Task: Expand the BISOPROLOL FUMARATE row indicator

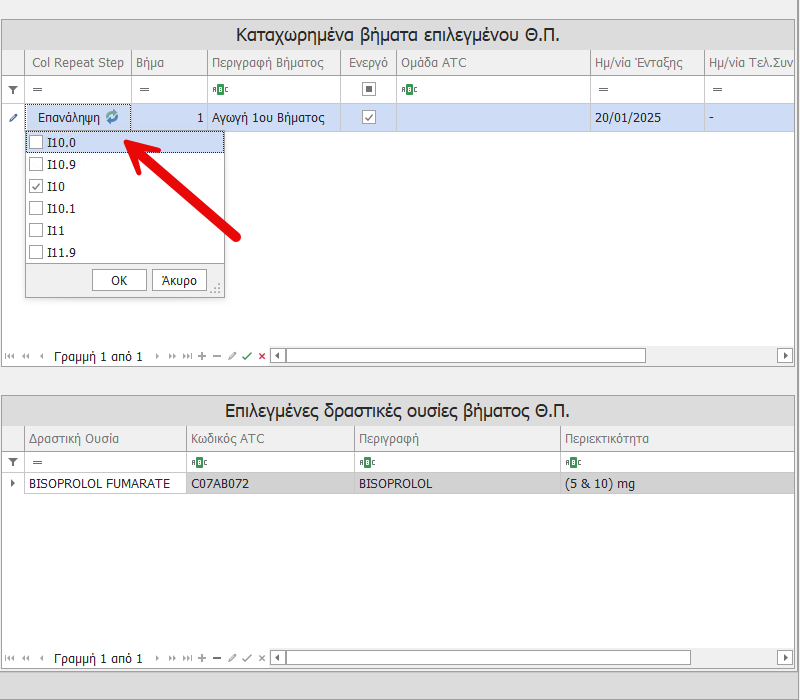Action: pos(13,484)
